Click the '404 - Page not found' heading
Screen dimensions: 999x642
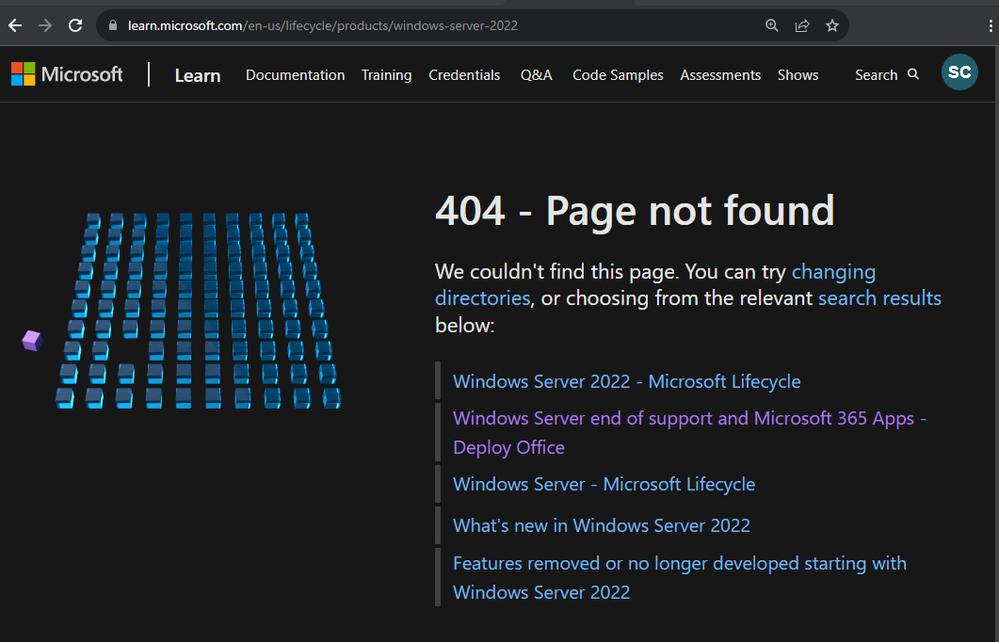click(x=635, y=211)
